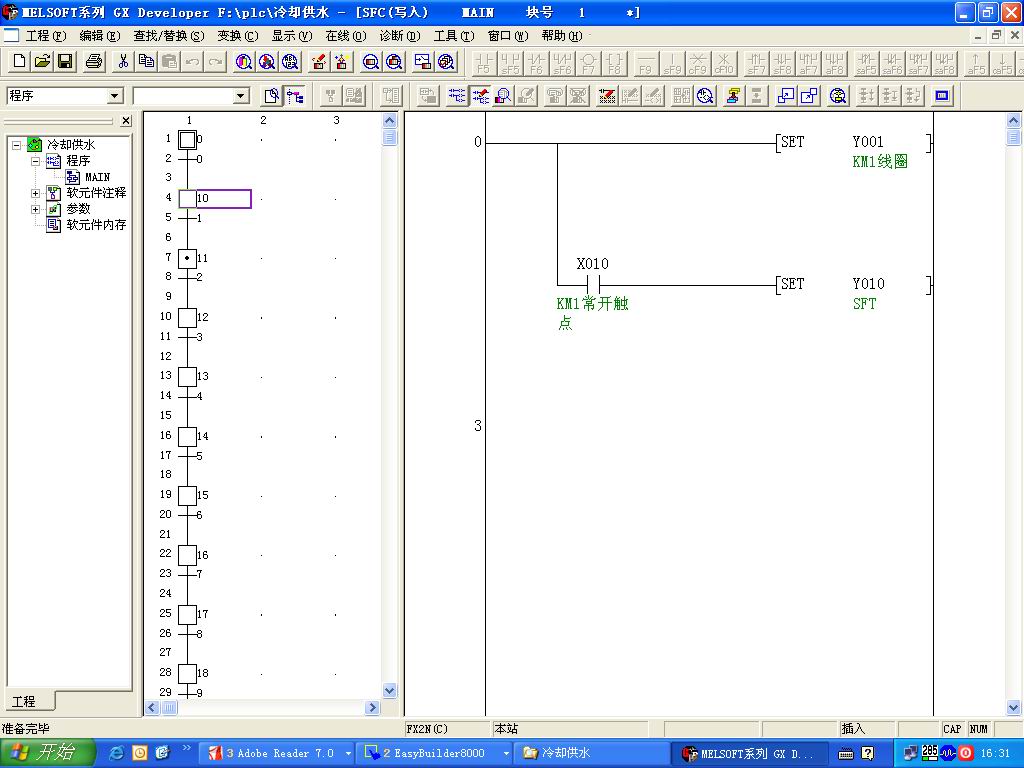
Task: Print using the printer toolbar icon
Action: pos(94,62)
